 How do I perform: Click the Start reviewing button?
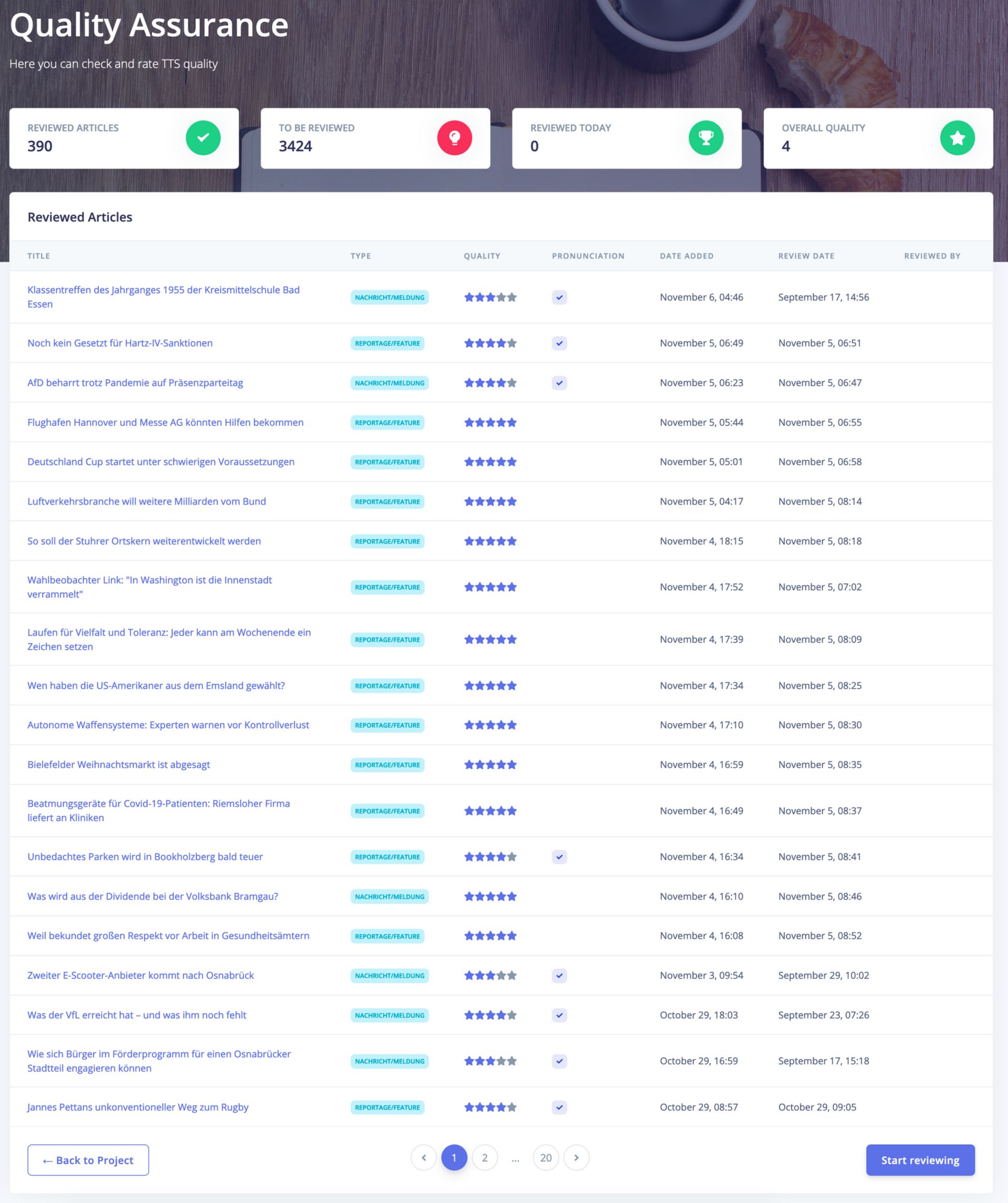click(920, 1160)
